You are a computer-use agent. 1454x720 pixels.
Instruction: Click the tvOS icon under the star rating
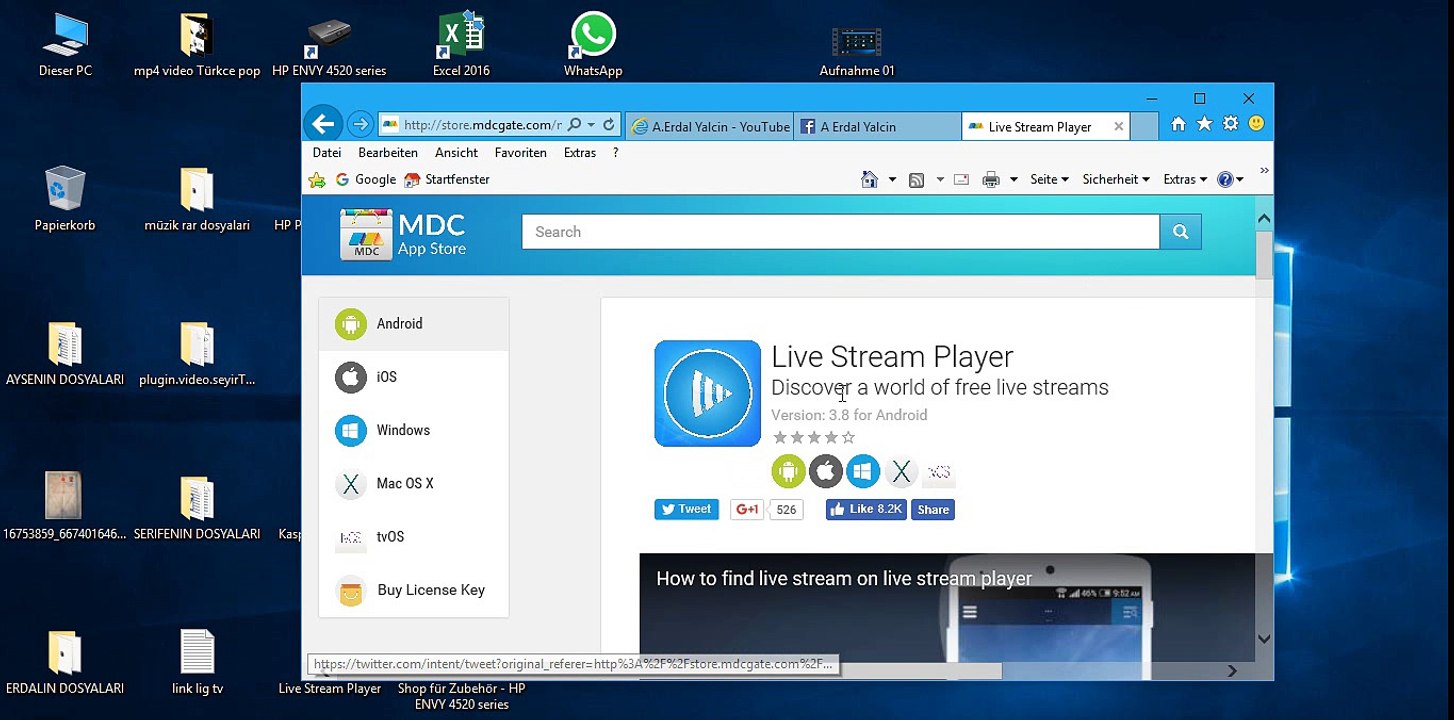(x=938, y=472)
